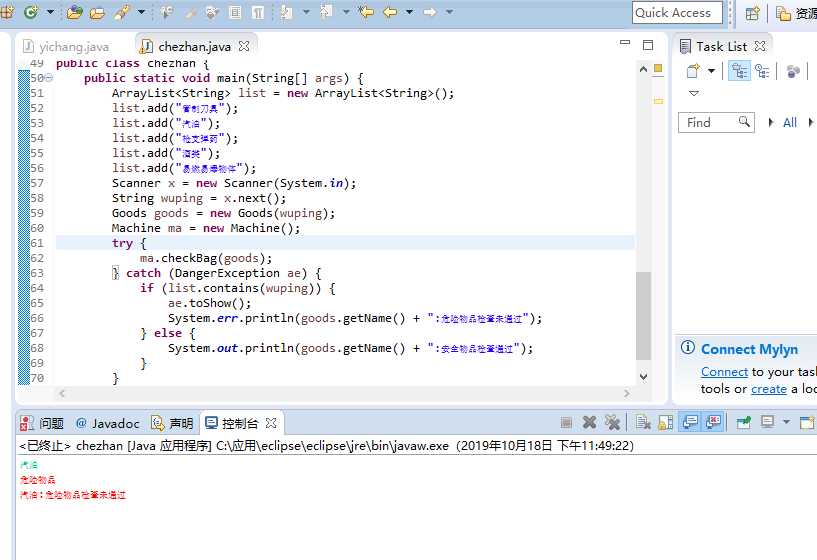
Task: Click the Quick Access search field
Action: coord(677,13)
